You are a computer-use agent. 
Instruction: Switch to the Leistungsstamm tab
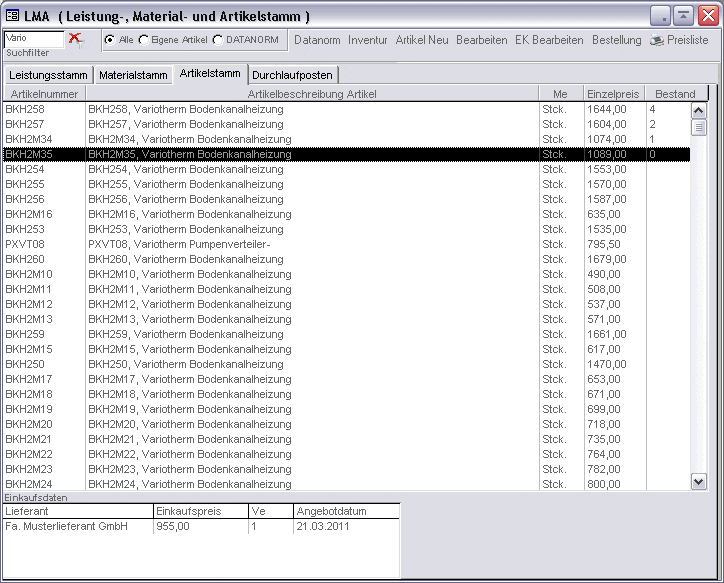(x=48, y=75)
